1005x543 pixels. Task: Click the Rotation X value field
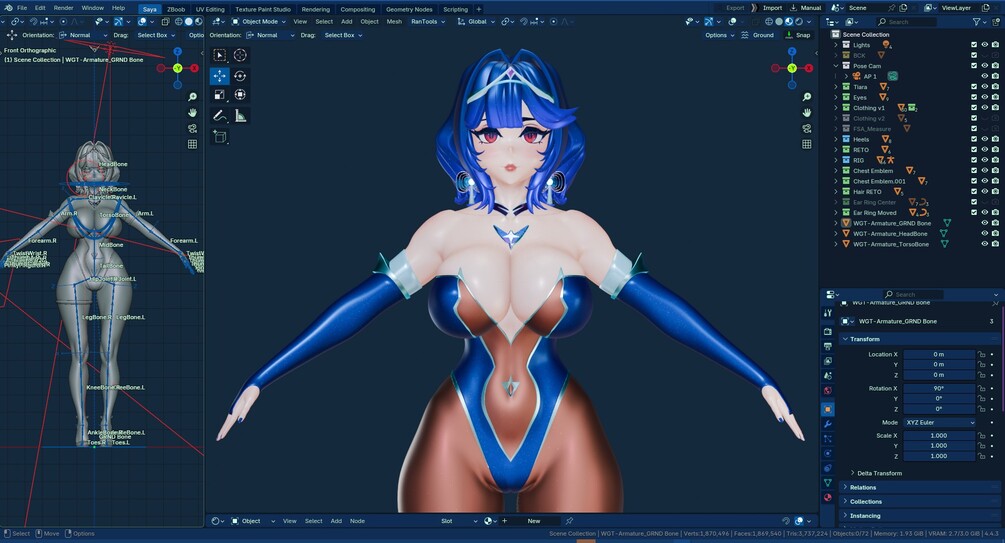pos(939,388)
